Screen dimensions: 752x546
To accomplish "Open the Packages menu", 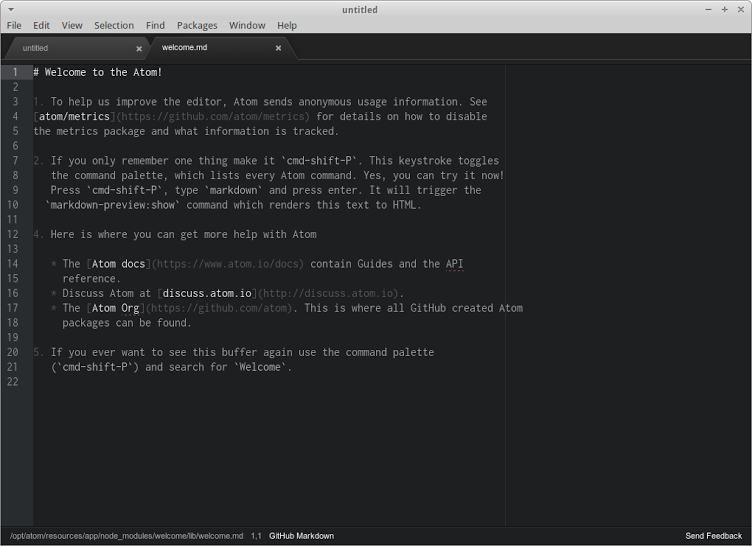I will coord(197,25).
